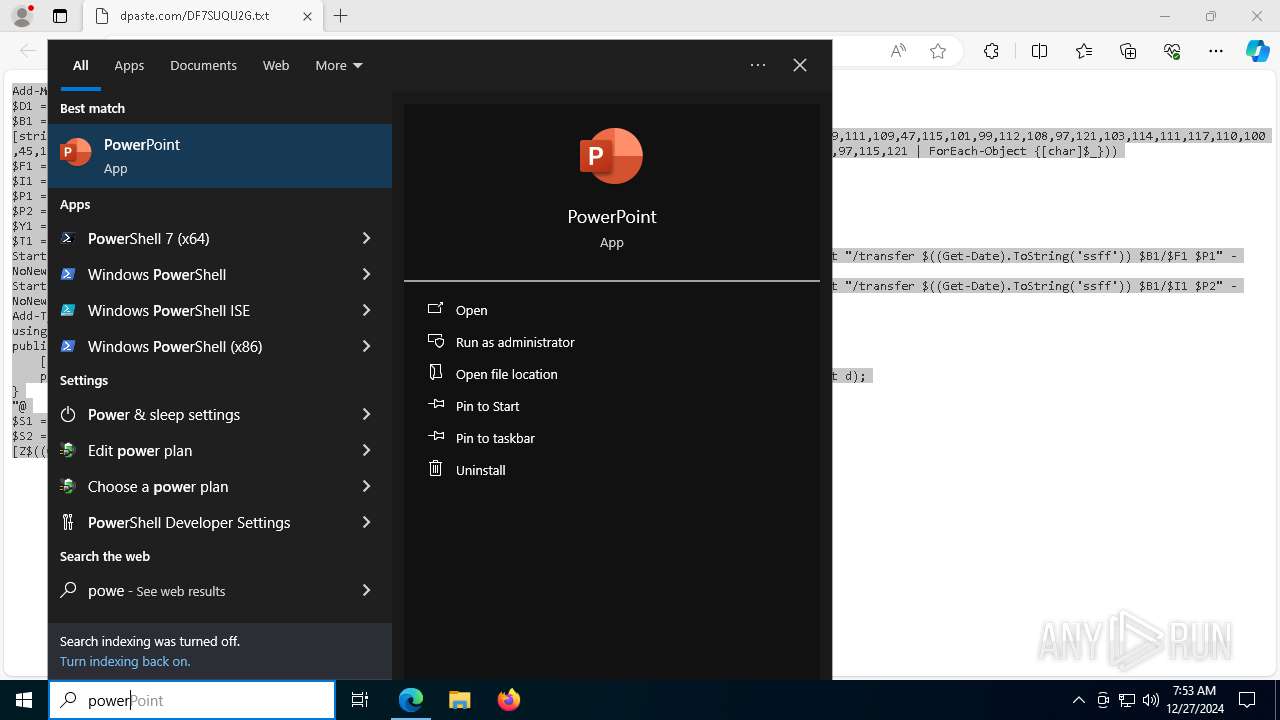
Task: Open Edge profile avatar
Action: (21, 16)
